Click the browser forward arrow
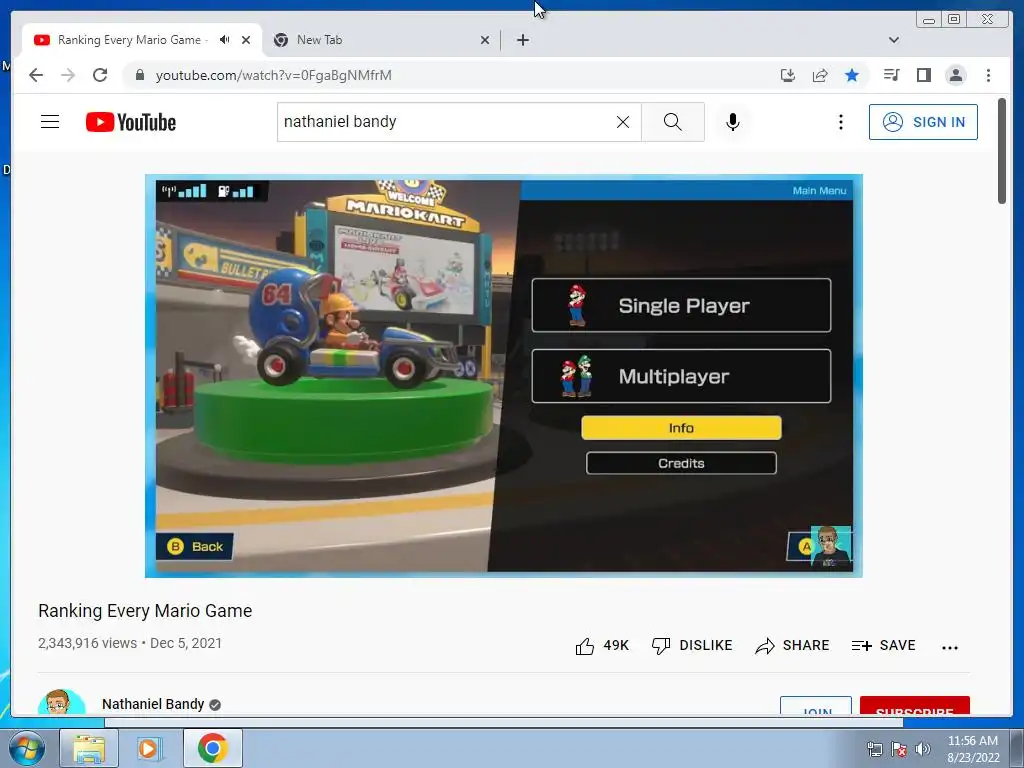The image size is (1024, 768). [68, 75]
